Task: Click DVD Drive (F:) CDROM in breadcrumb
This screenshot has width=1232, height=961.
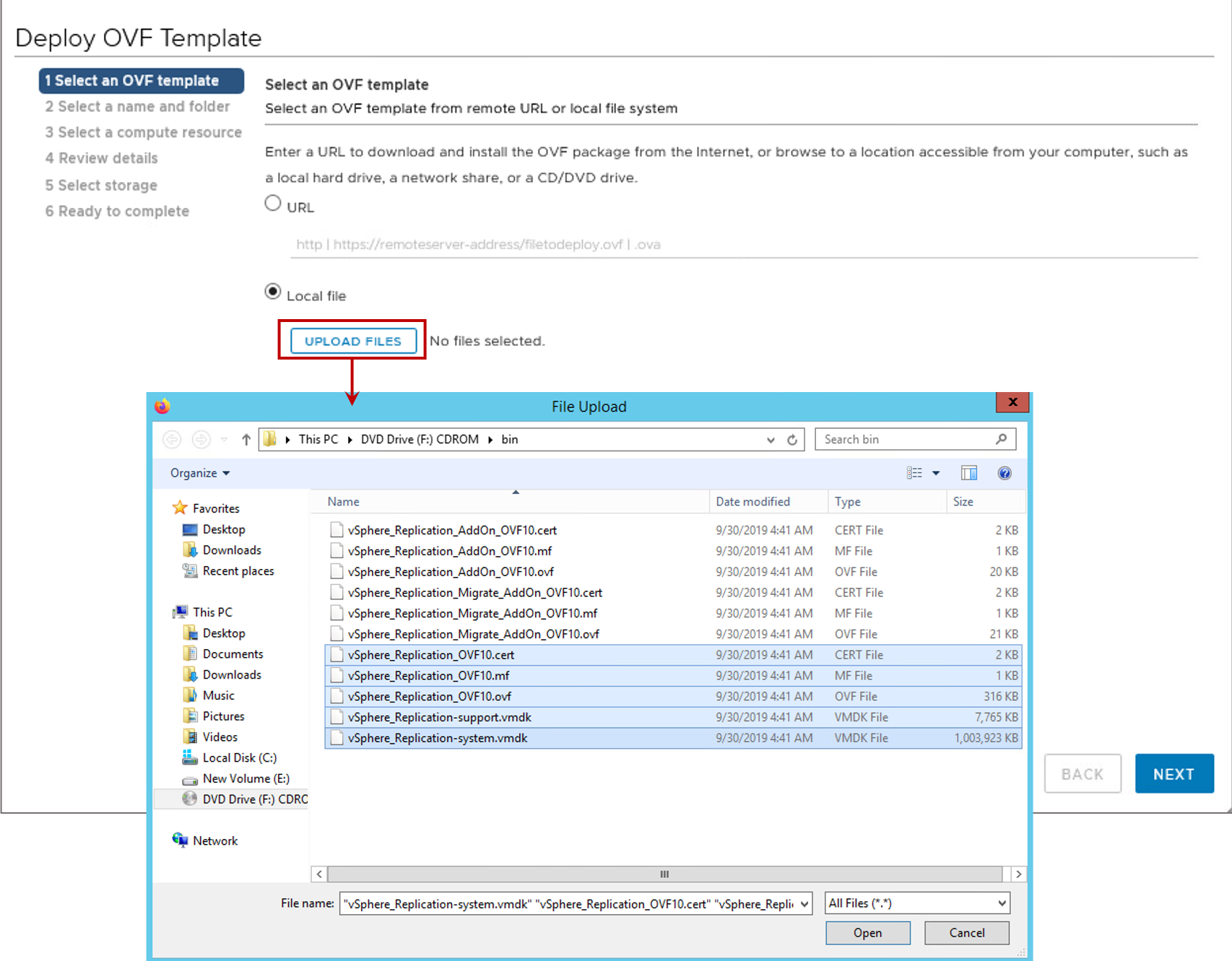Action: coord(420,439)
